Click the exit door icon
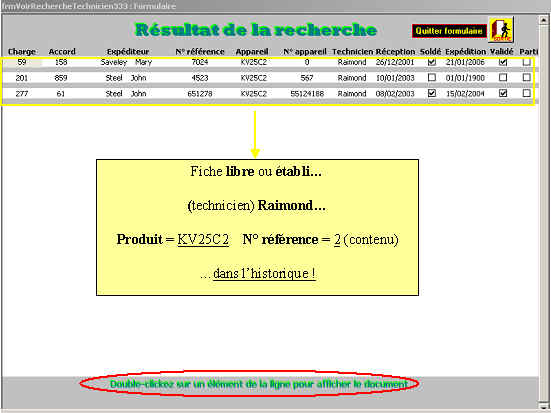 pos(501,30)
